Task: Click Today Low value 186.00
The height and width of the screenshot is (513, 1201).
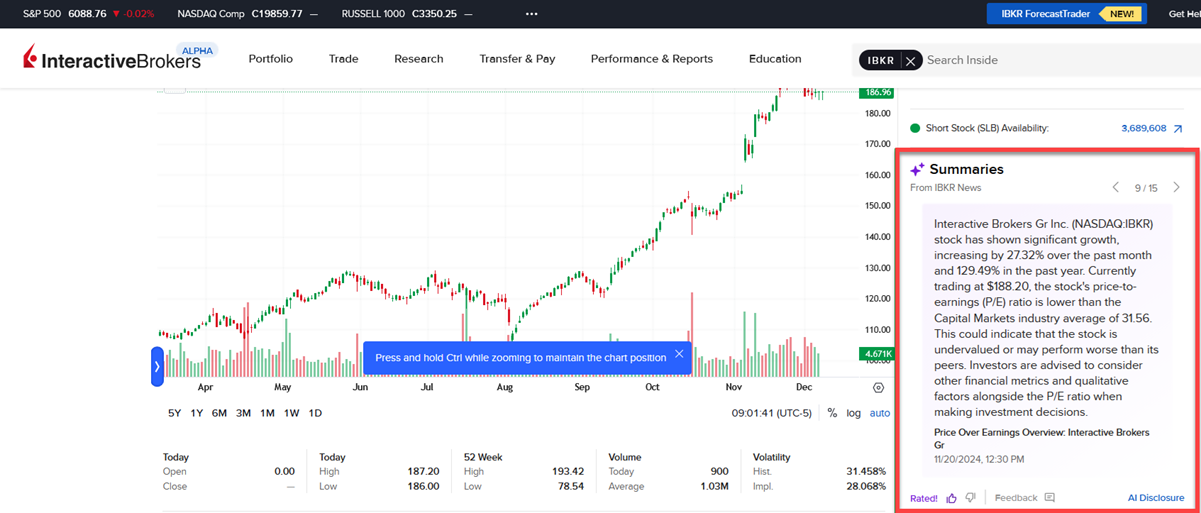Action: pos(422,486)
